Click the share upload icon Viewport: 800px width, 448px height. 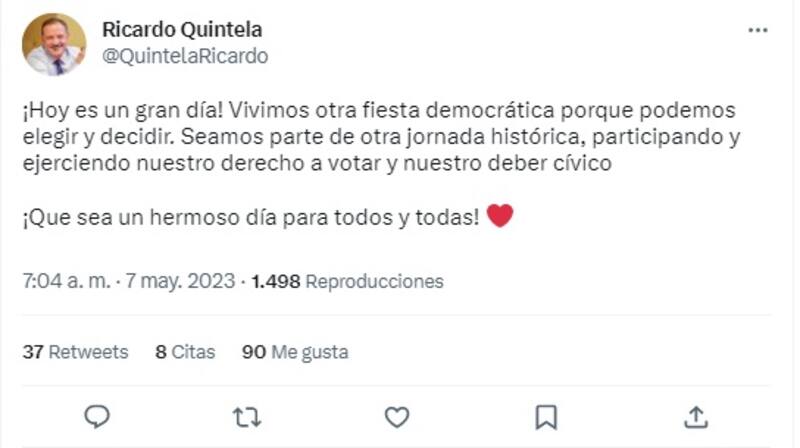pos(697,416)
